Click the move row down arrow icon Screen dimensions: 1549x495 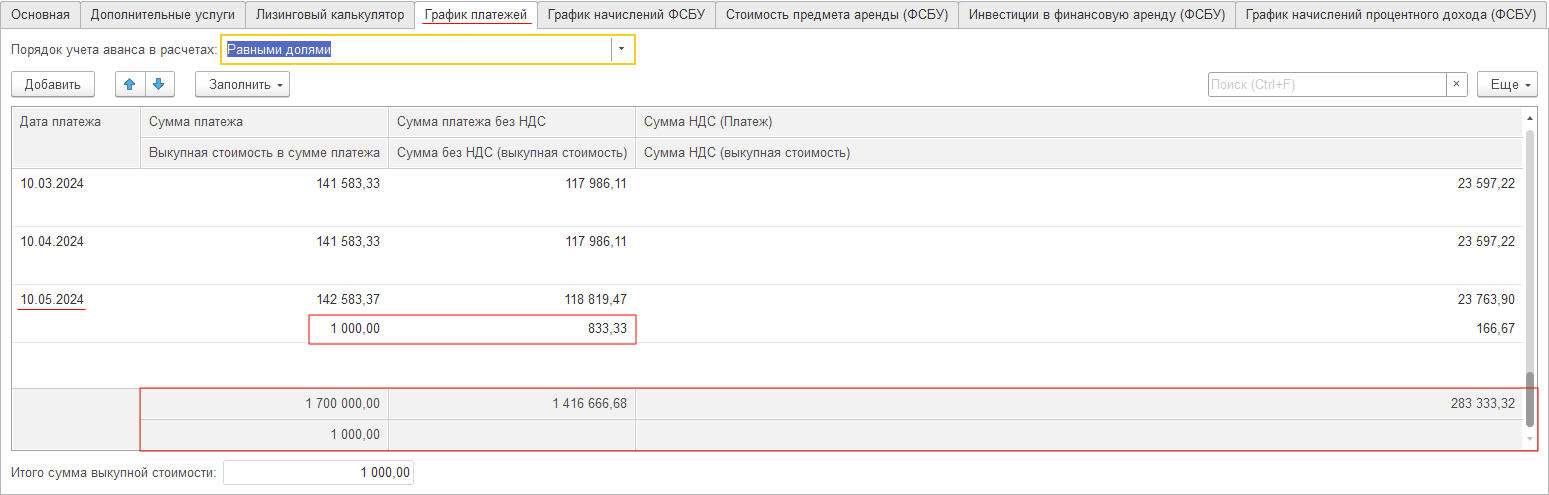[159, 85]
